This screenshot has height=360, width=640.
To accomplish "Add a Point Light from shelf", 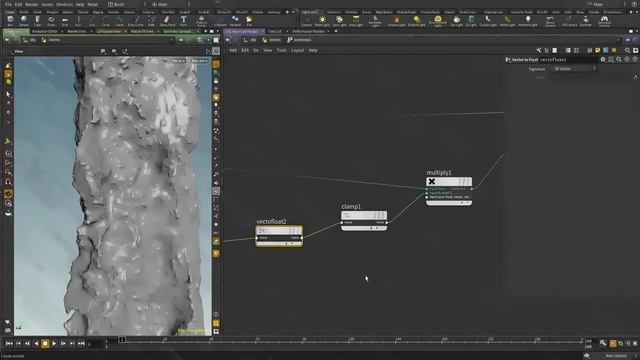I will (322, 21).
